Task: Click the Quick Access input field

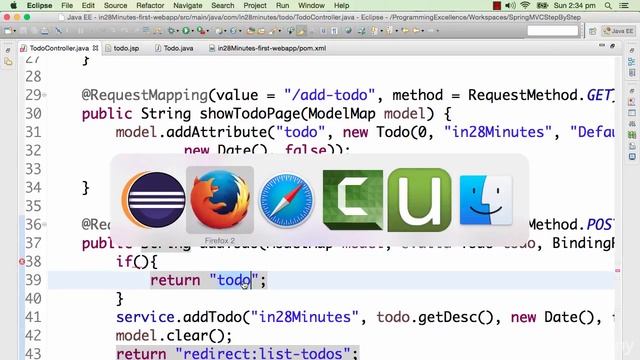Action: (x=553, y=31)
